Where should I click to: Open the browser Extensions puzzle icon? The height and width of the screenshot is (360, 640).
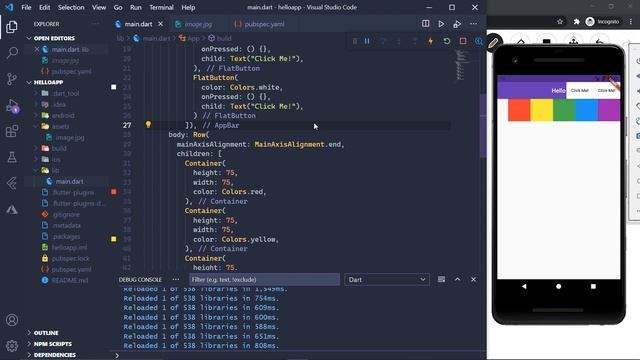[576, 22]
